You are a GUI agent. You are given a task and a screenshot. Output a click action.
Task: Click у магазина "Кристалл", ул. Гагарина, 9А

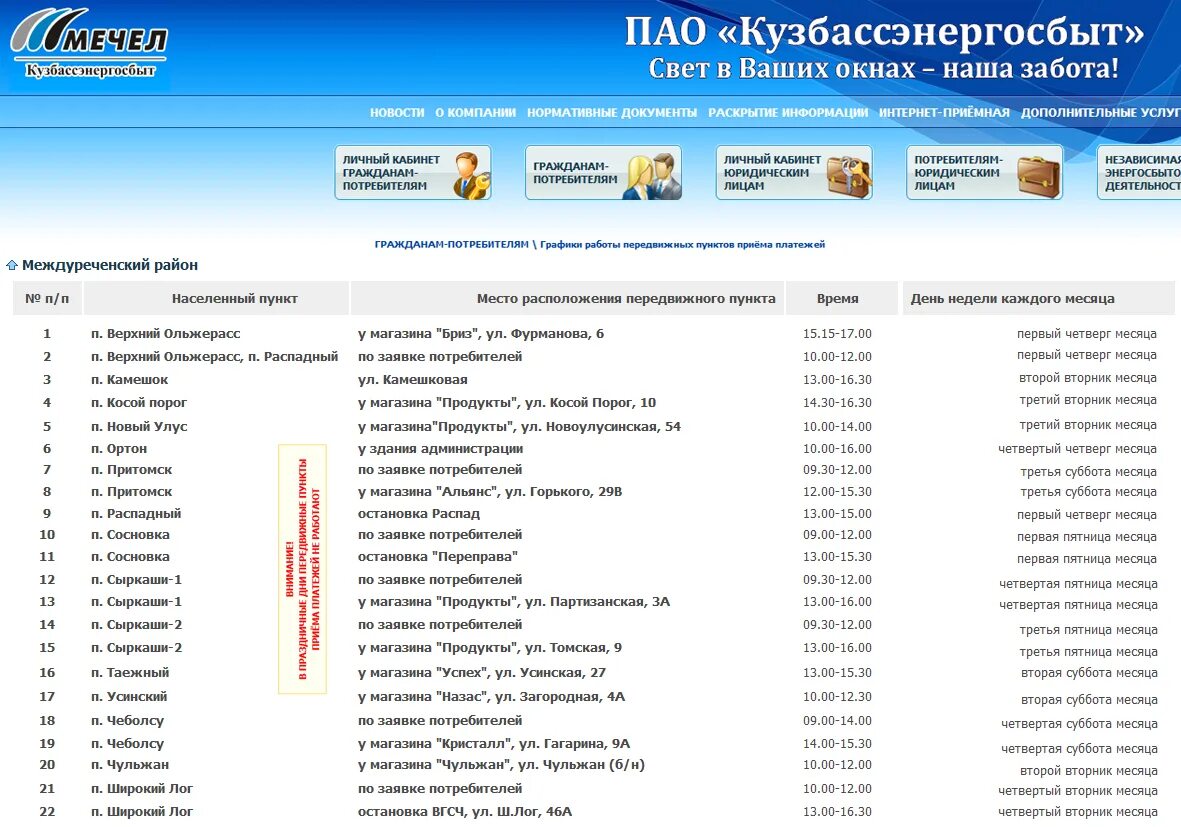click(x=494, y=743)
